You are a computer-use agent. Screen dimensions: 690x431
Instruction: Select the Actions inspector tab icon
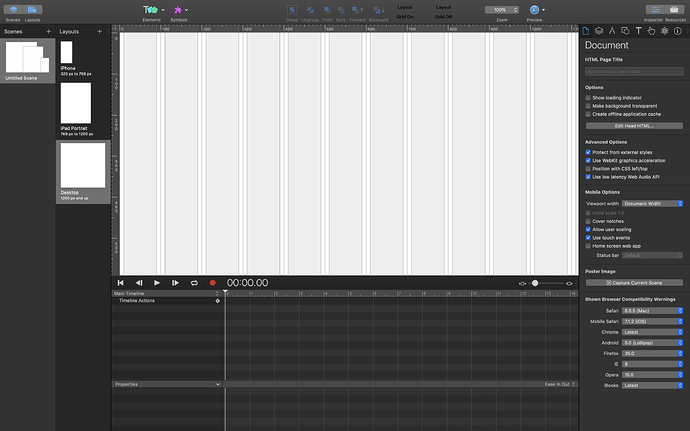[x=651, y=31]
